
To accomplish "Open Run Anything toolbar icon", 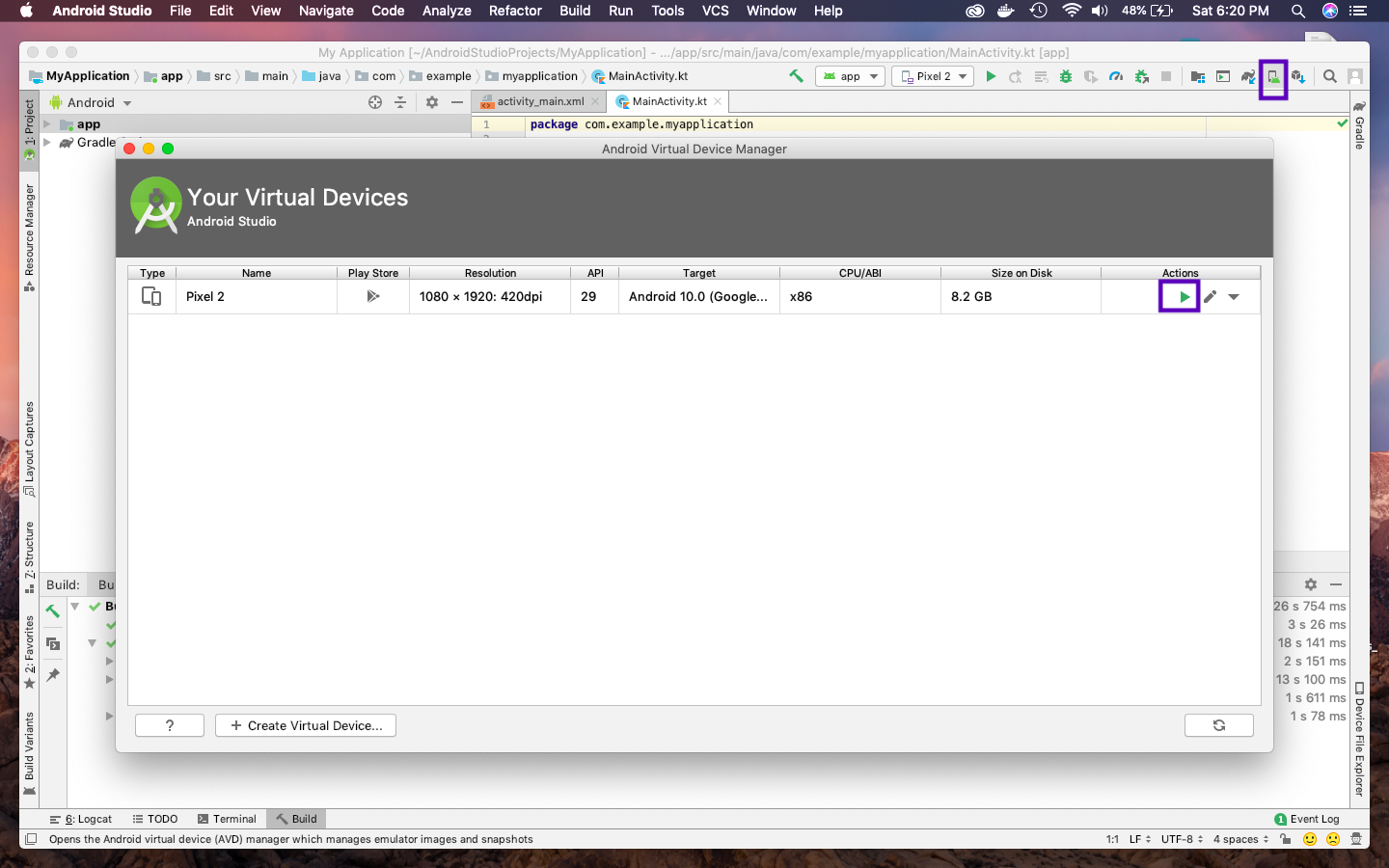I will point(1223,77).
